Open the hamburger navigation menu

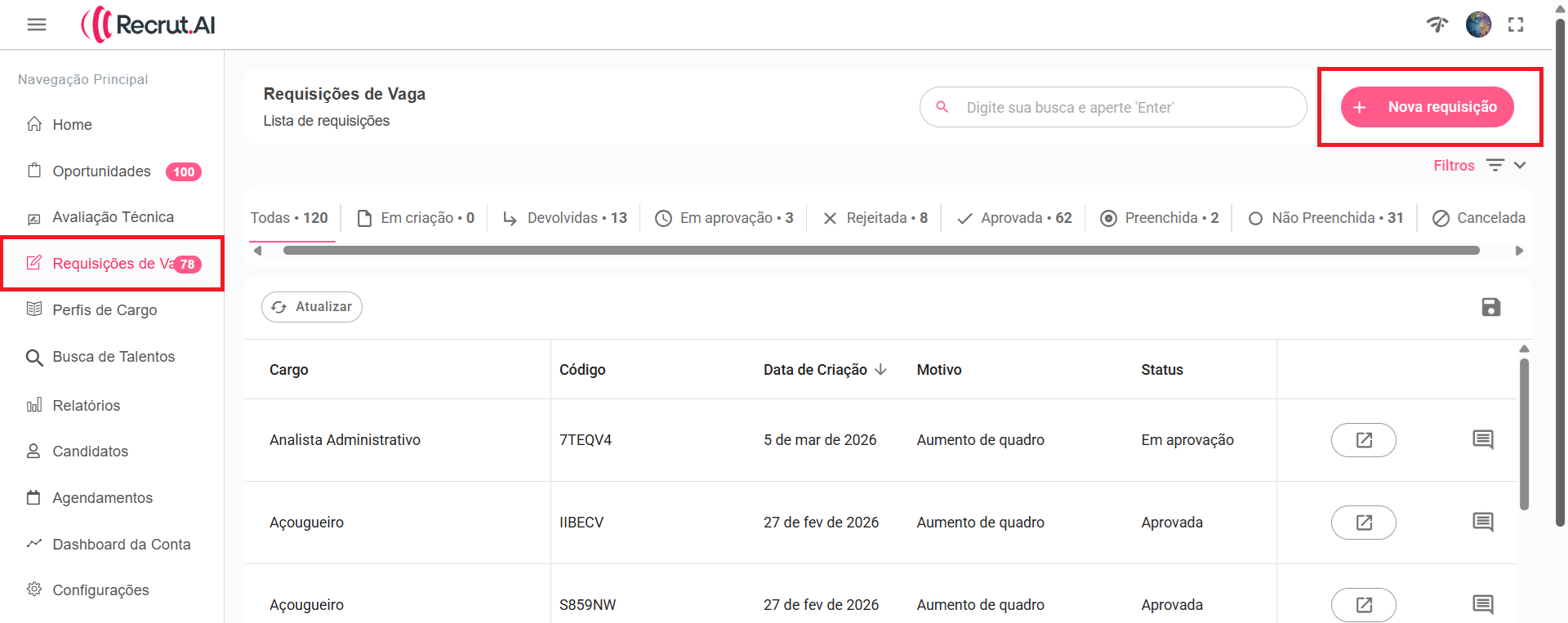coord(37,24)
